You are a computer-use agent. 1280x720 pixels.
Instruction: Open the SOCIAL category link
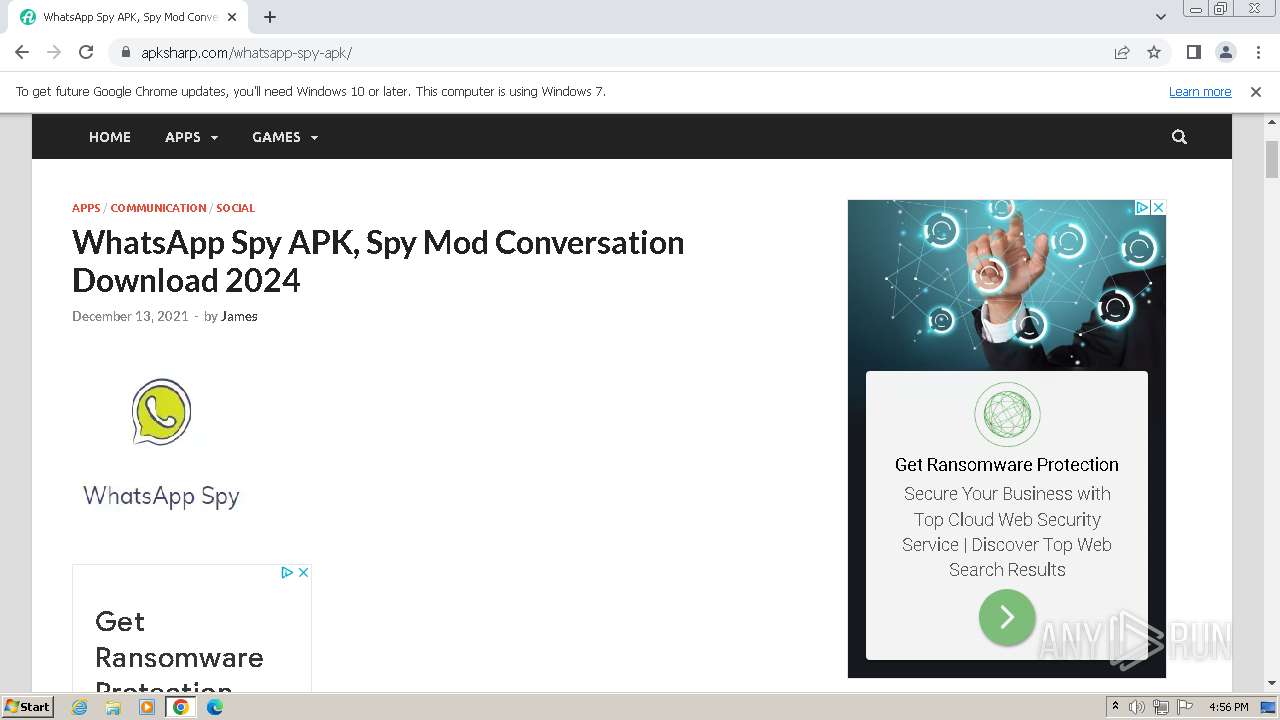[x=235, y=208]
